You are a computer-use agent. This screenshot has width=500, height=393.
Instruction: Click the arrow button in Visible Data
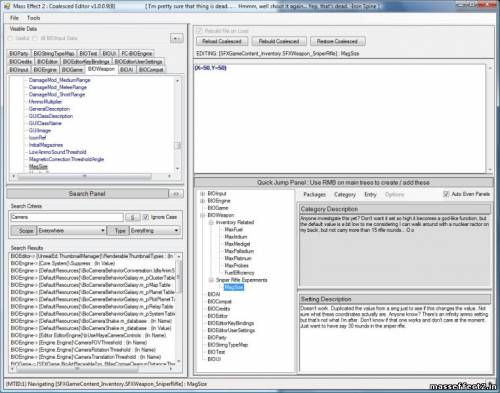point(176,38)
